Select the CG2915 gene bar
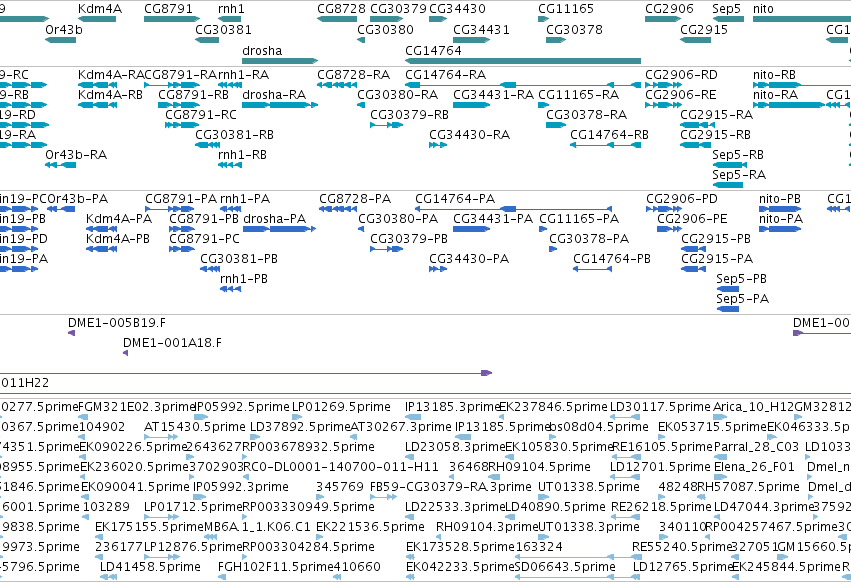Viewport: 851px width, 582px height. click(x=695, y=40)
